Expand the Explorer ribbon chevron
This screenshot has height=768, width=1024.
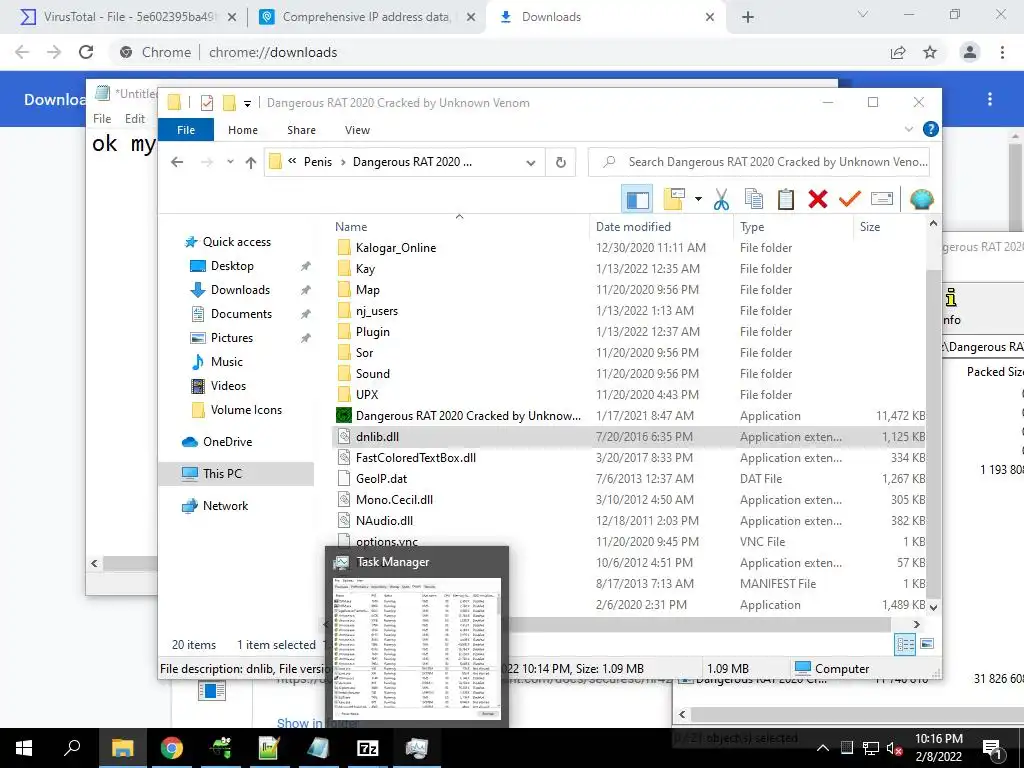(x=908, y=129)
